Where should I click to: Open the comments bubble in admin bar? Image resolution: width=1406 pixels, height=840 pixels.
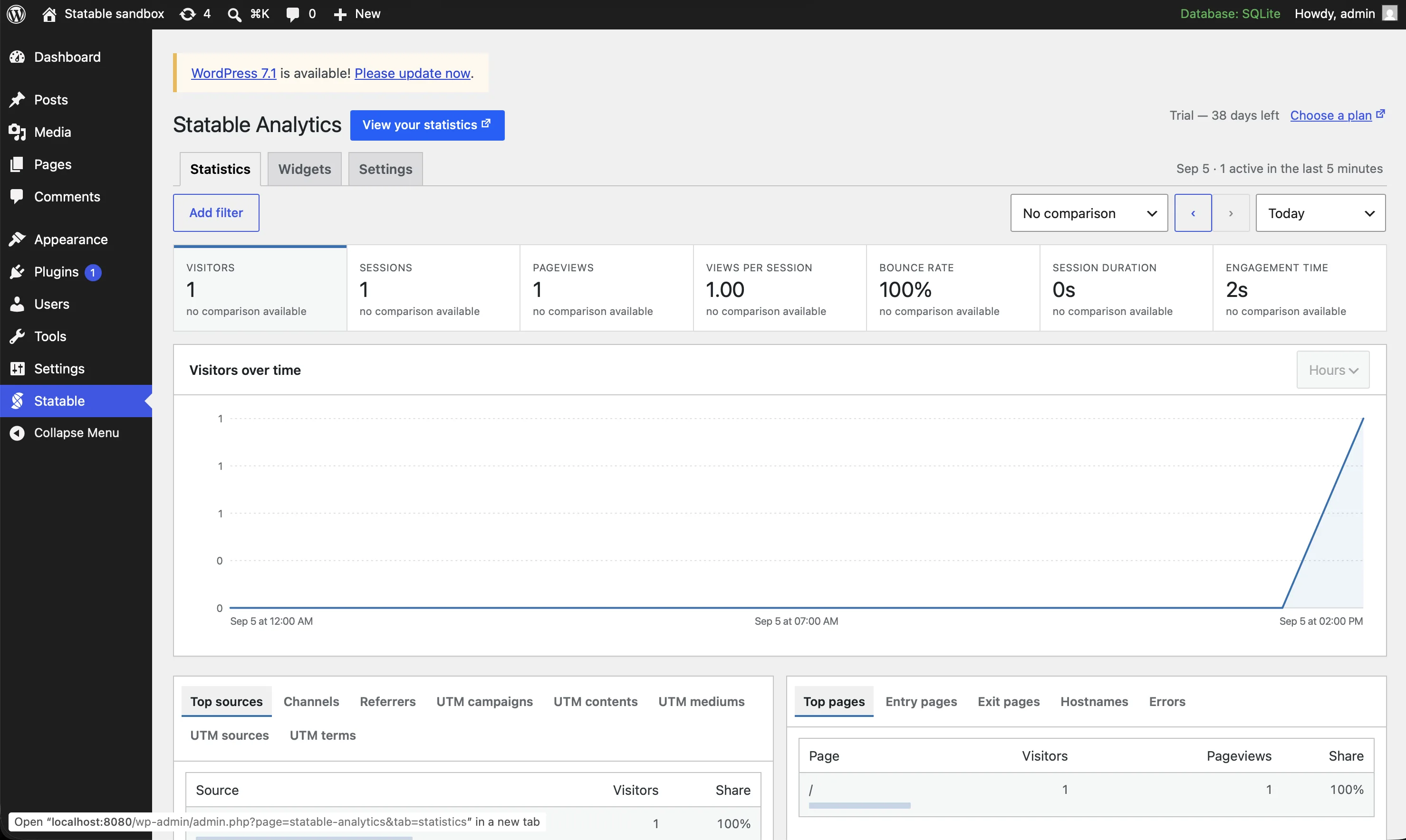(x=292, y=14)
